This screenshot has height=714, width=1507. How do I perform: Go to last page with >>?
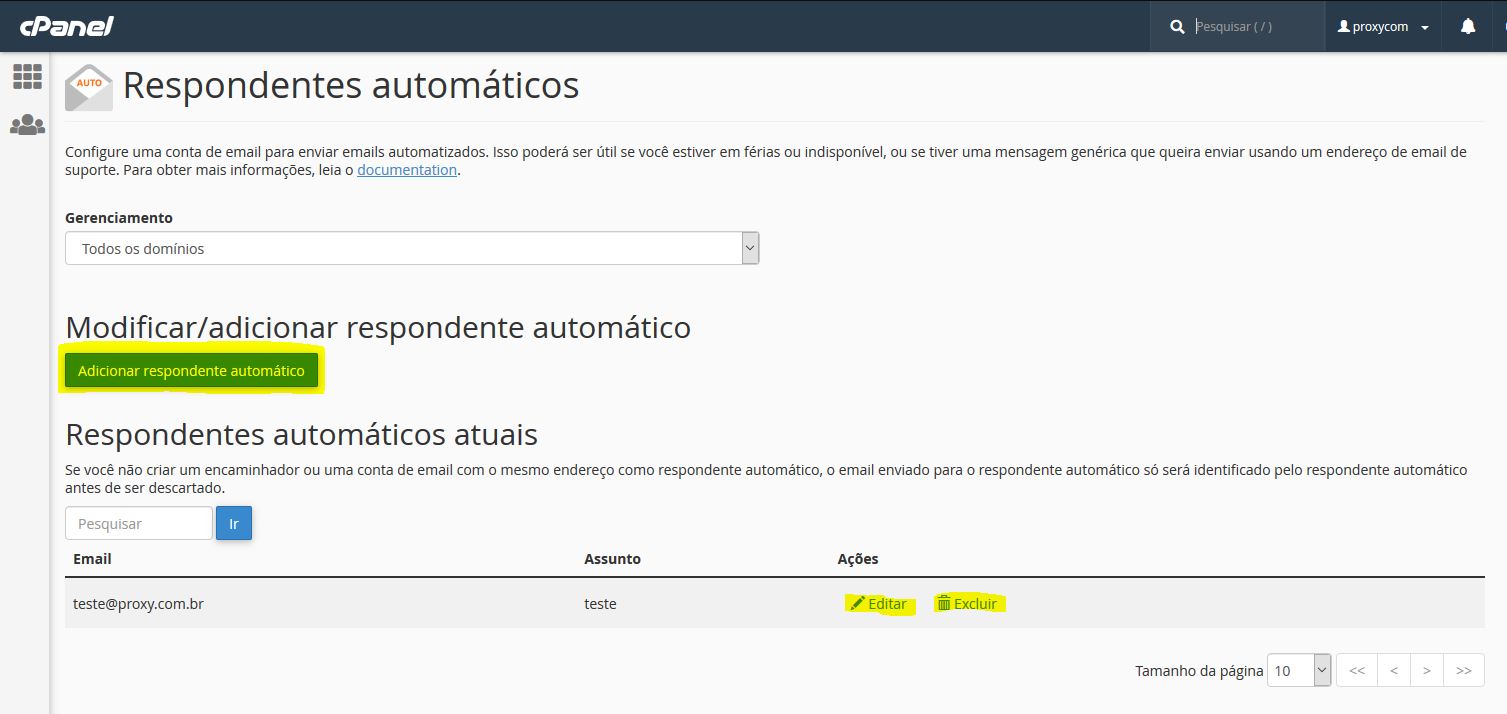point(1464,670)
